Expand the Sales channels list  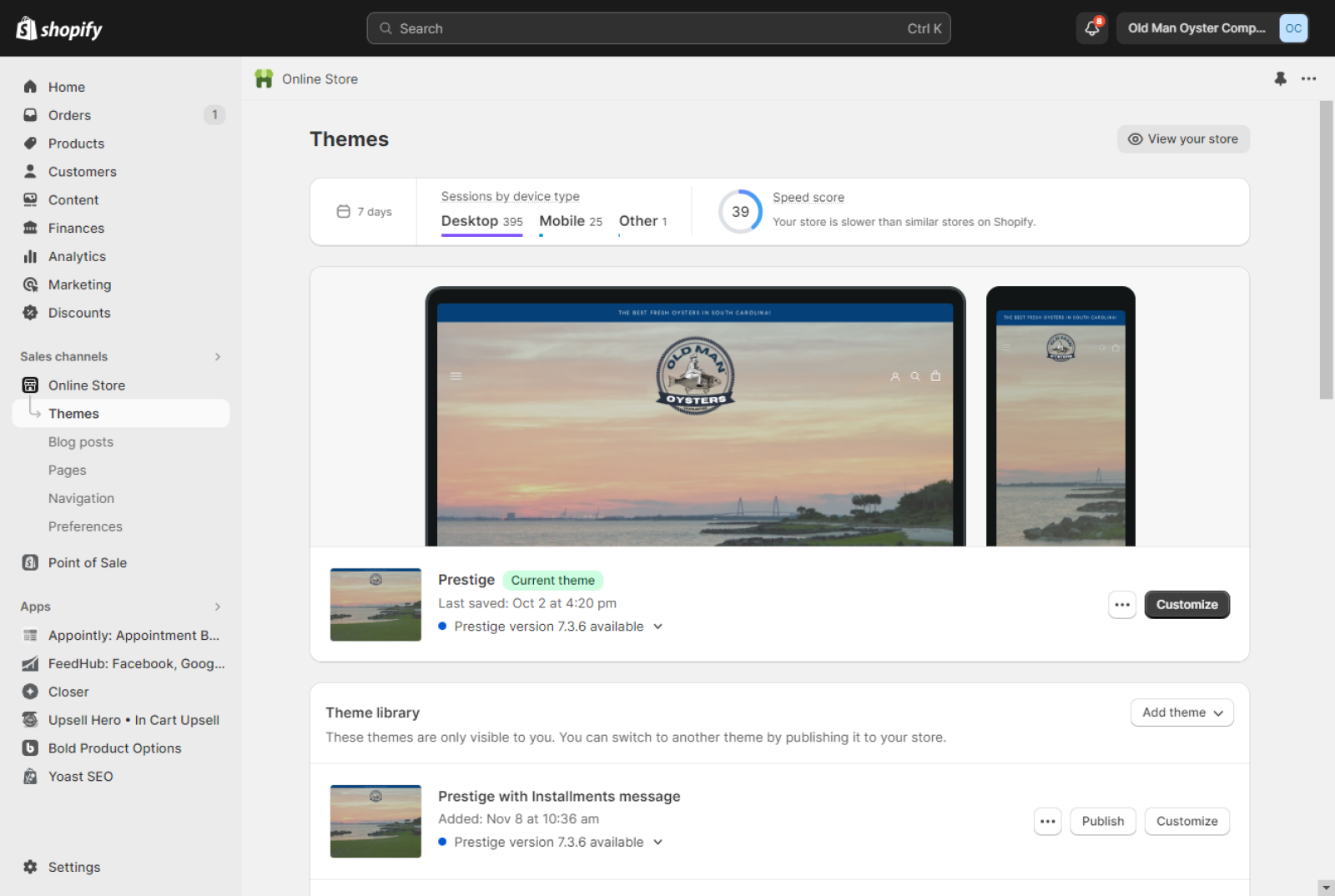217,356
